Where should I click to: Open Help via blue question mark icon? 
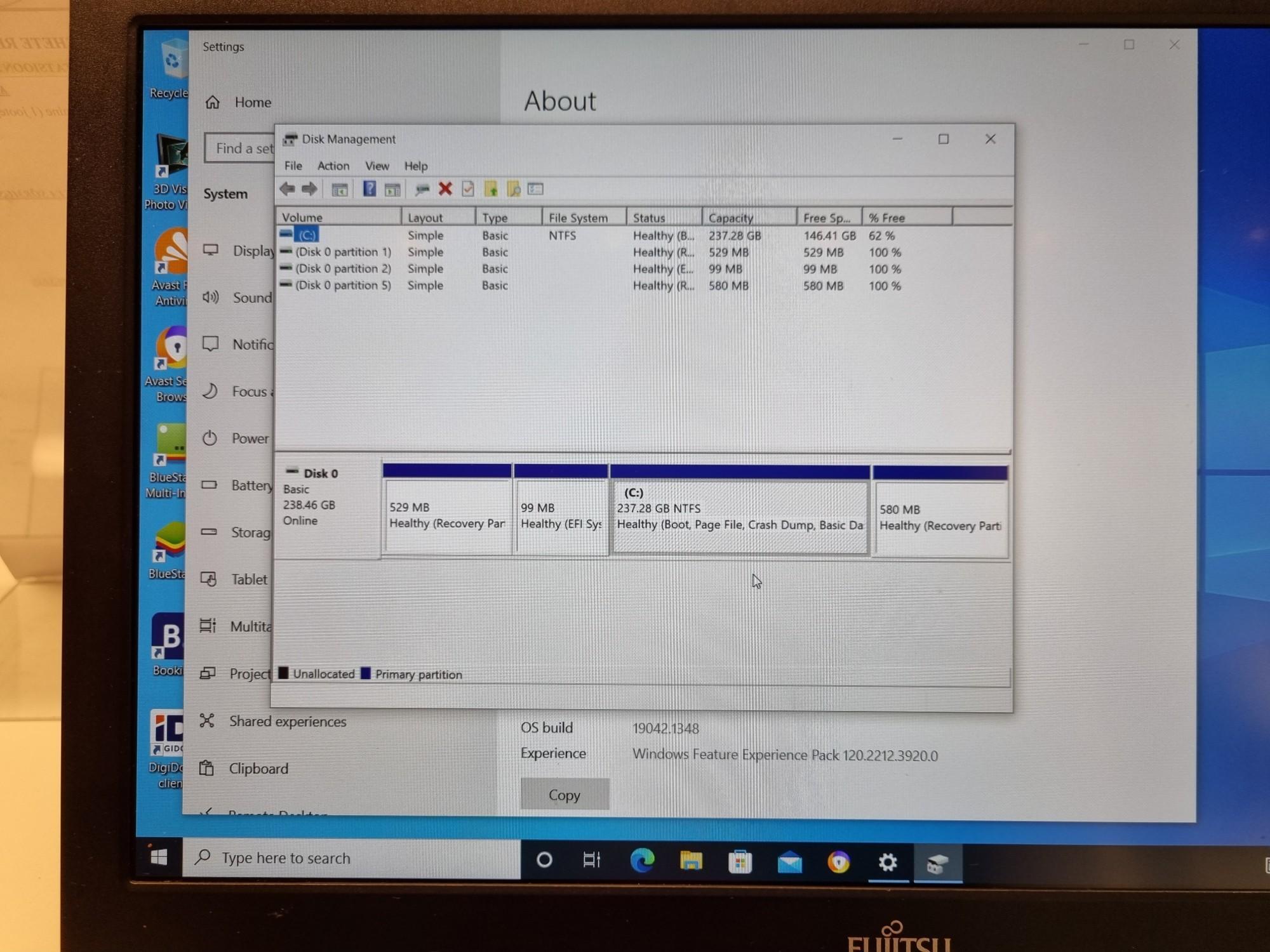point(370,188)
